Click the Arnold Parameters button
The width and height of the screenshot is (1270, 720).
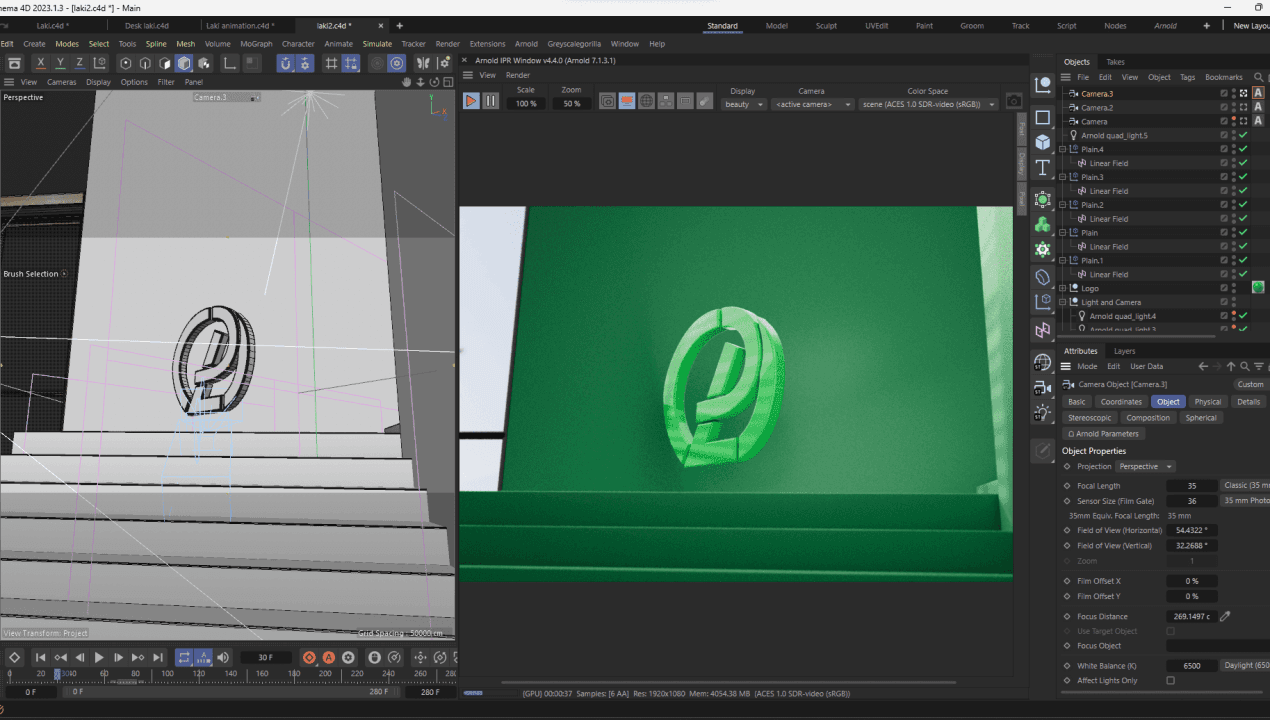(x=1102, y=434)
